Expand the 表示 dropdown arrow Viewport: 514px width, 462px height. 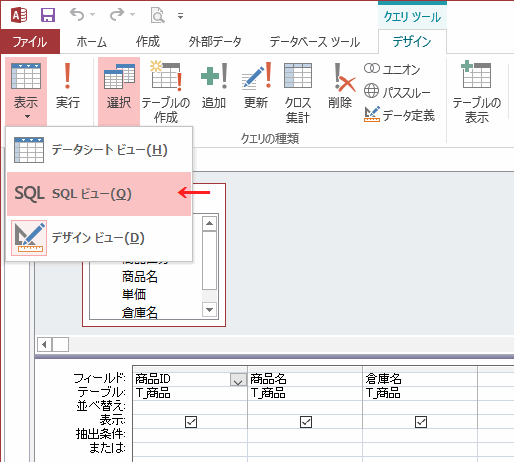[27, 116]
